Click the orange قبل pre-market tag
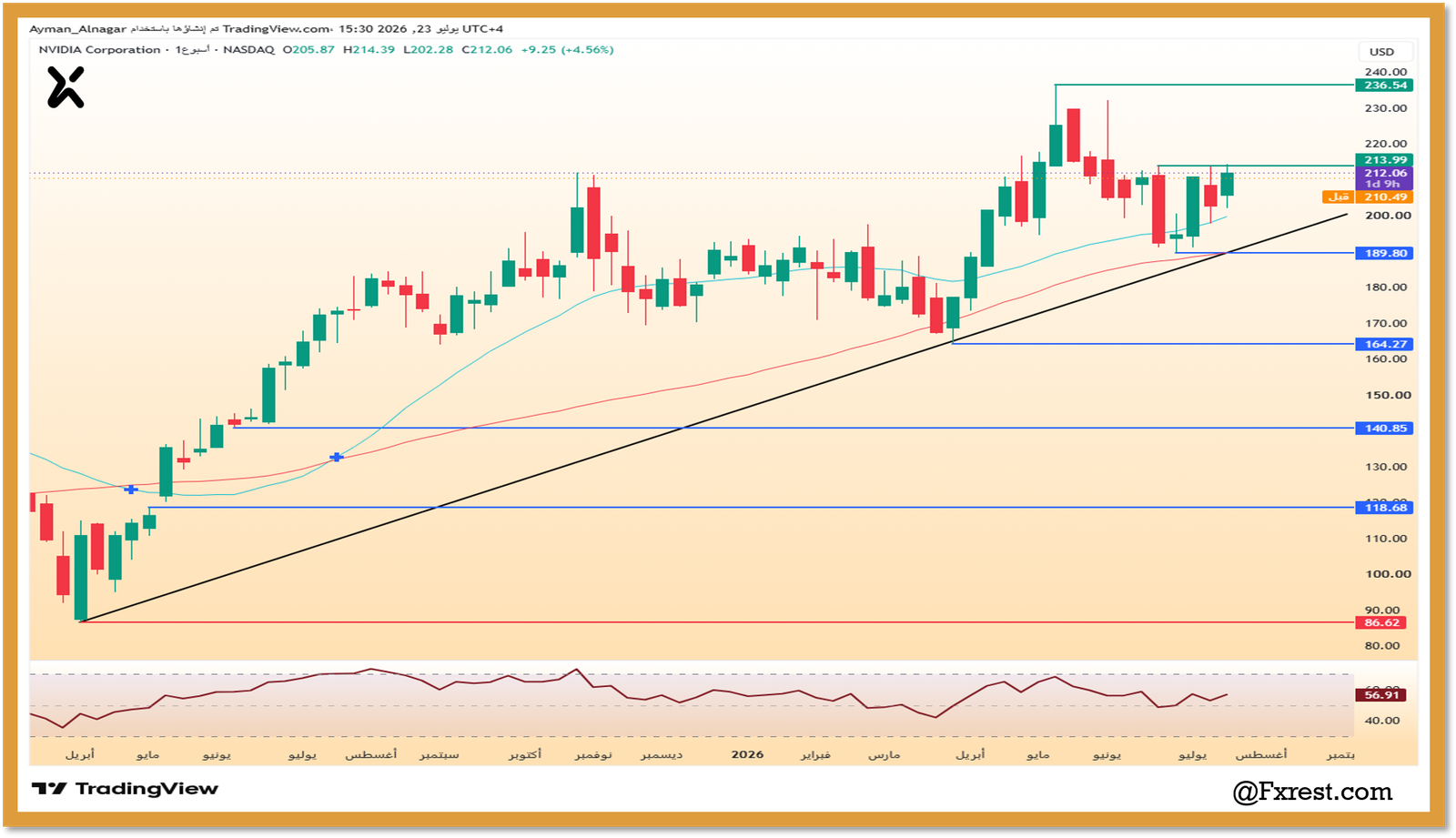The width and height of the screenshot is (1456, 838). (1338, 197)
